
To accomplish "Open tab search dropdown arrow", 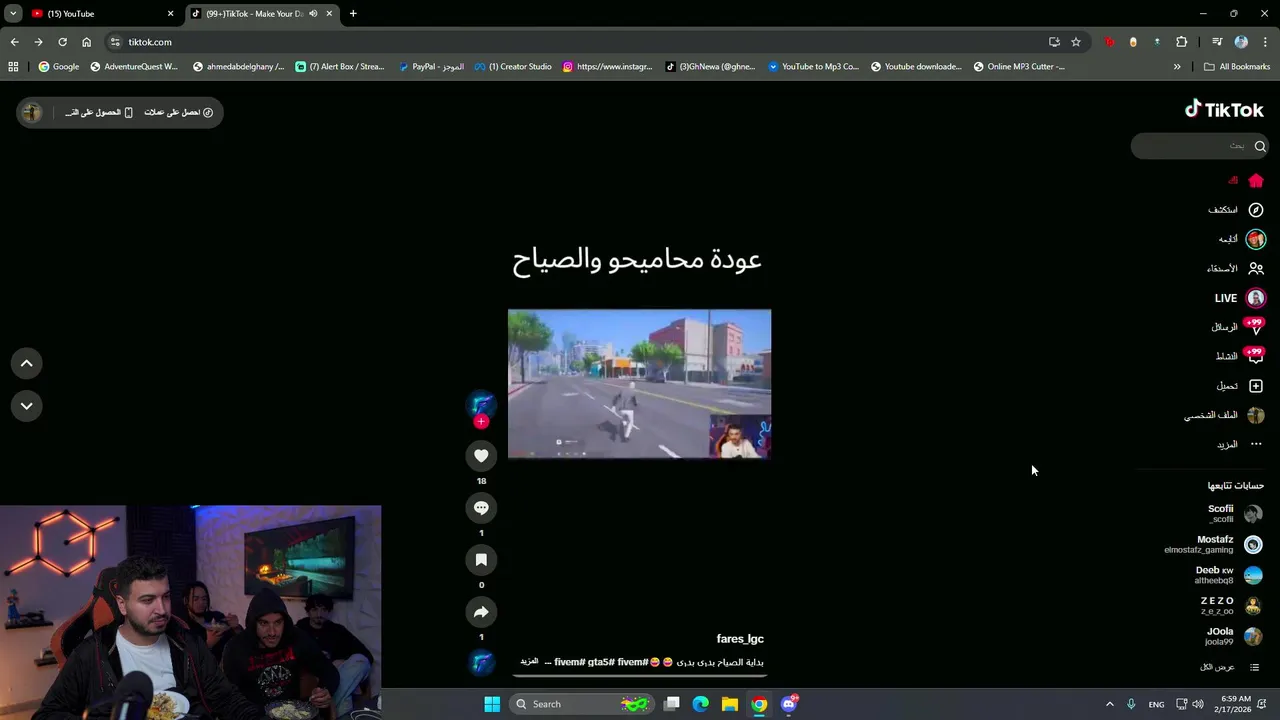I will pos(13,14).
